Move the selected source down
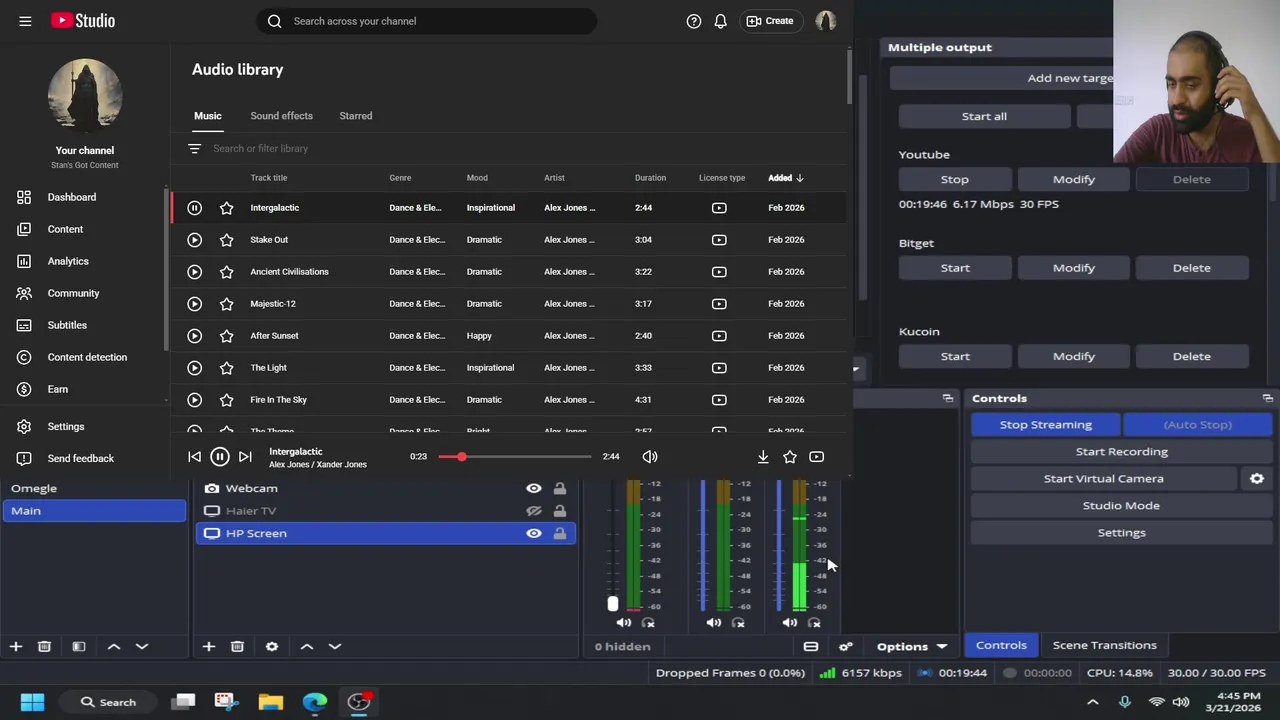The image size is (1280, 720). pyautogui.click(x=335, y=647)
